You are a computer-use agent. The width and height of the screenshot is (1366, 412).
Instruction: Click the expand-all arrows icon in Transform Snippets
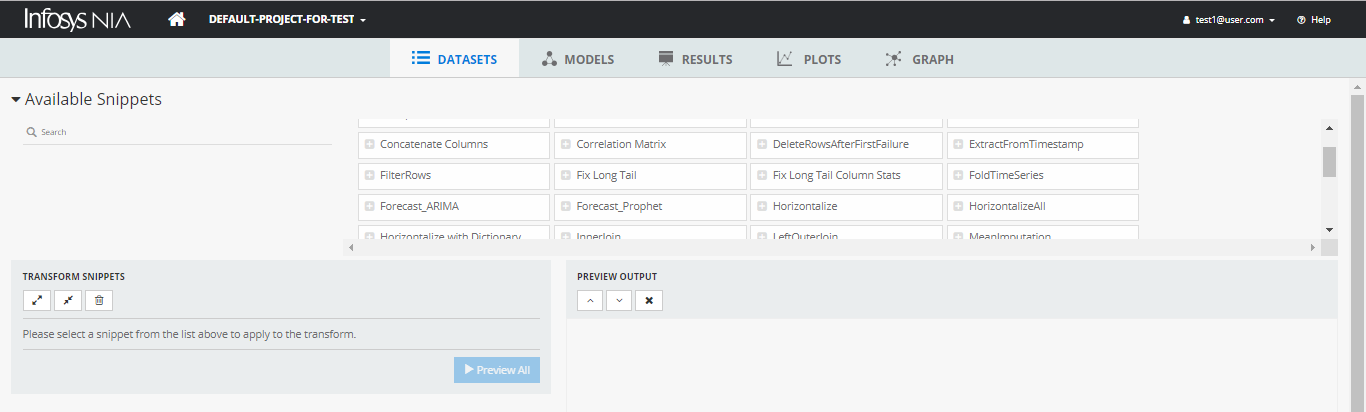[x=37, y=300]
